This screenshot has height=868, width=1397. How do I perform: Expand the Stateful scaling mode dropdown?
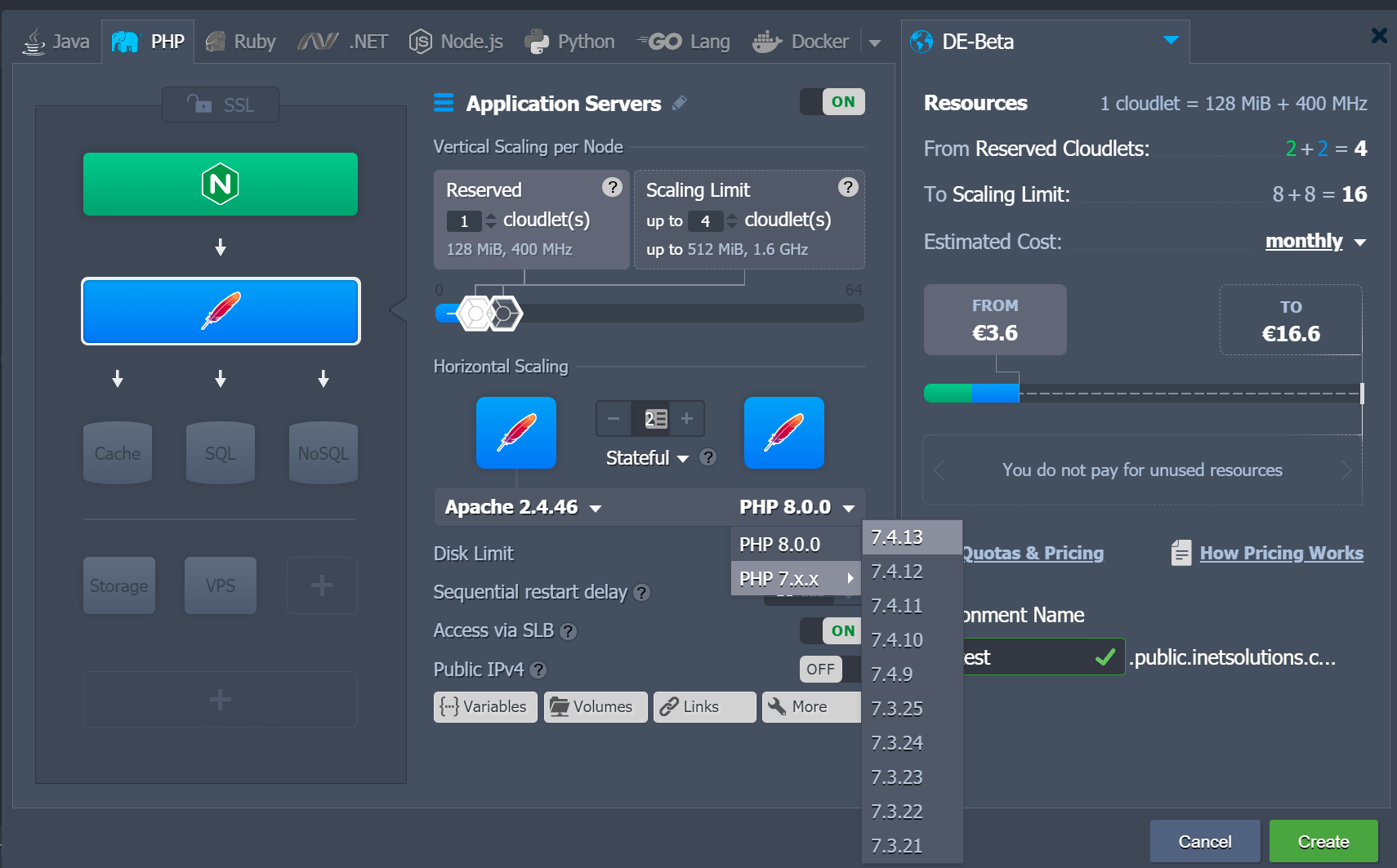tap(647, 458)
